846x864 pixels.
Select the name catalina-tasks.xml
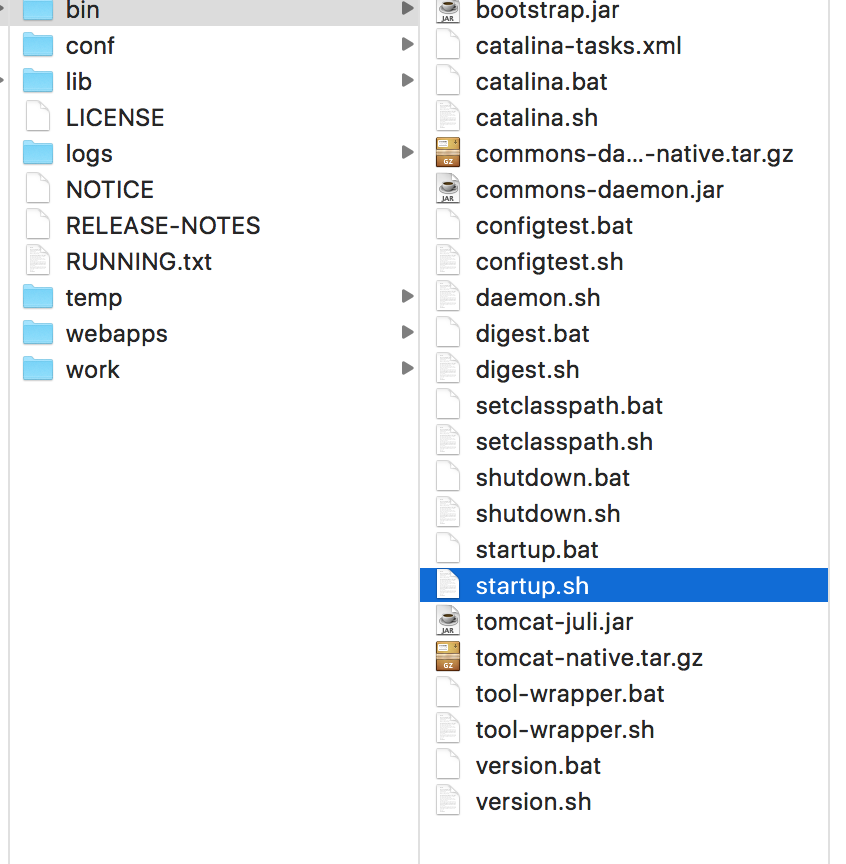click(579, 46)
